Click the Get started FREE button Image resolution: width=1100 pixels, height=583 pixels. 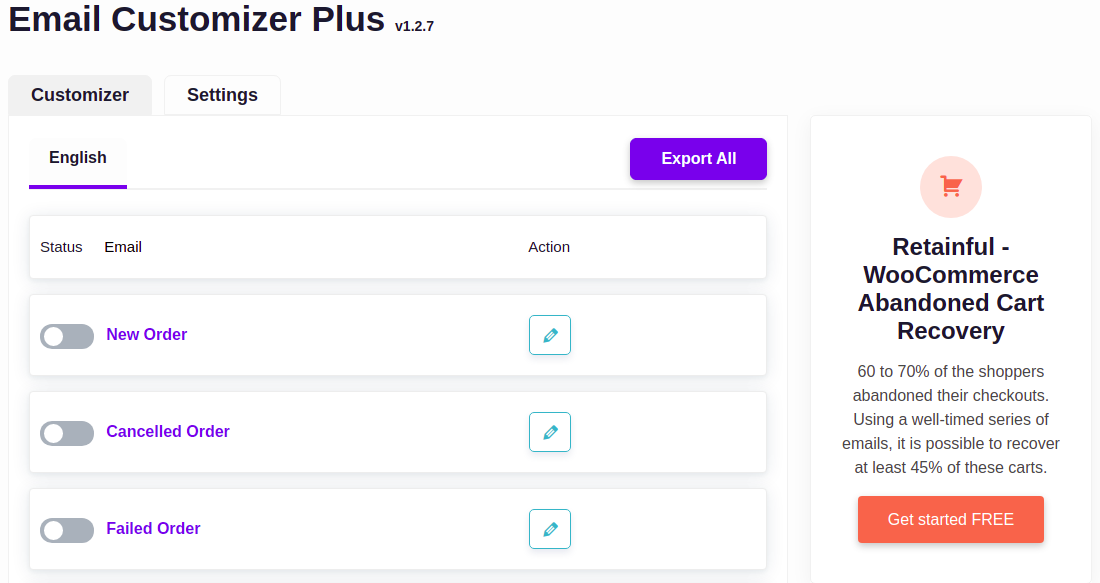(x=951, y=520)
